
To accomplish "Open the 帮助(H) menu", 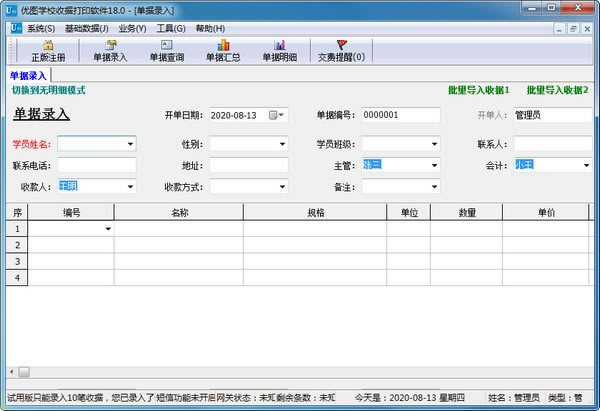I will [210, 29].
